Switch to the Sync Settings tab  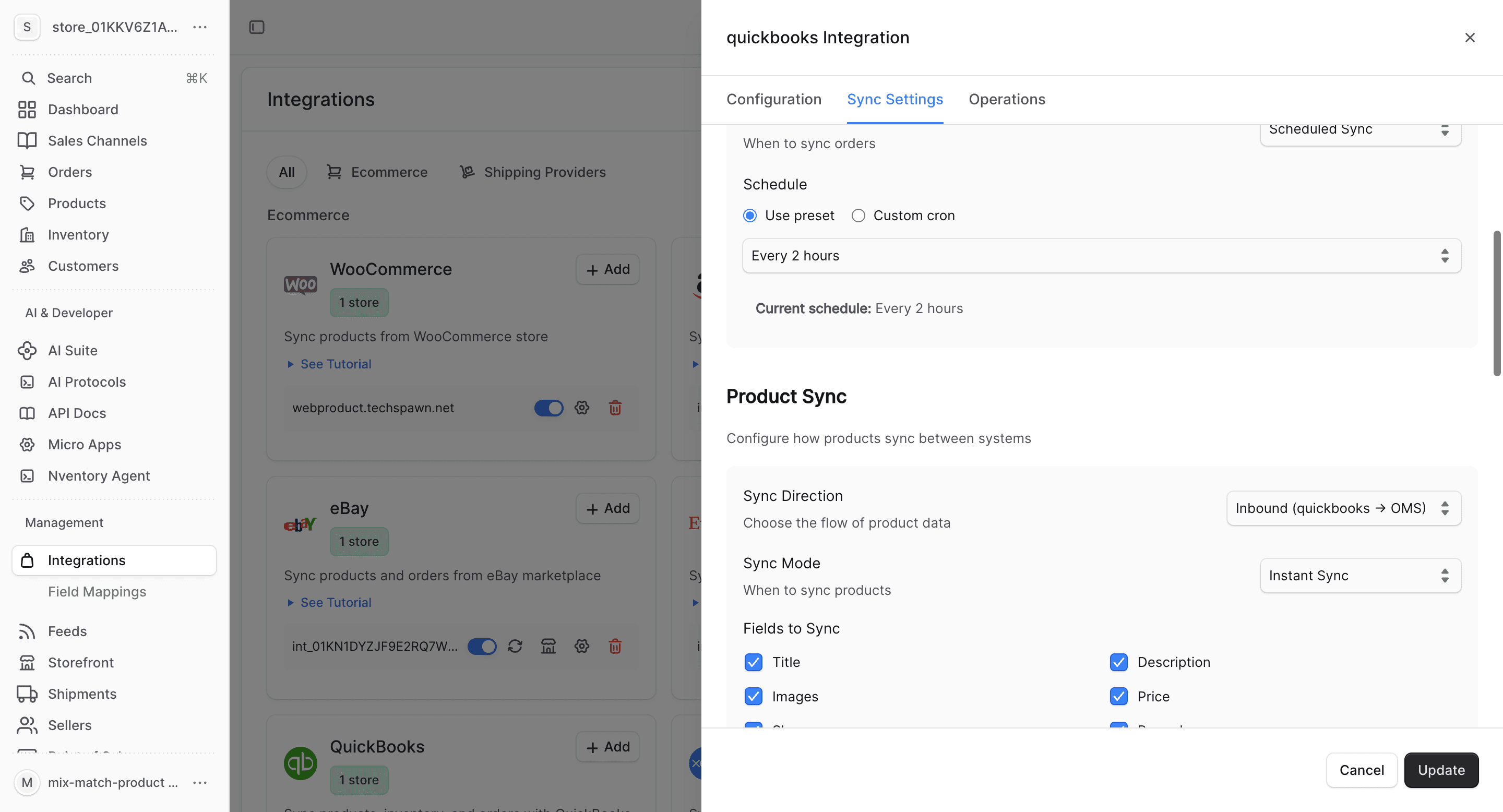coord(894,99)
